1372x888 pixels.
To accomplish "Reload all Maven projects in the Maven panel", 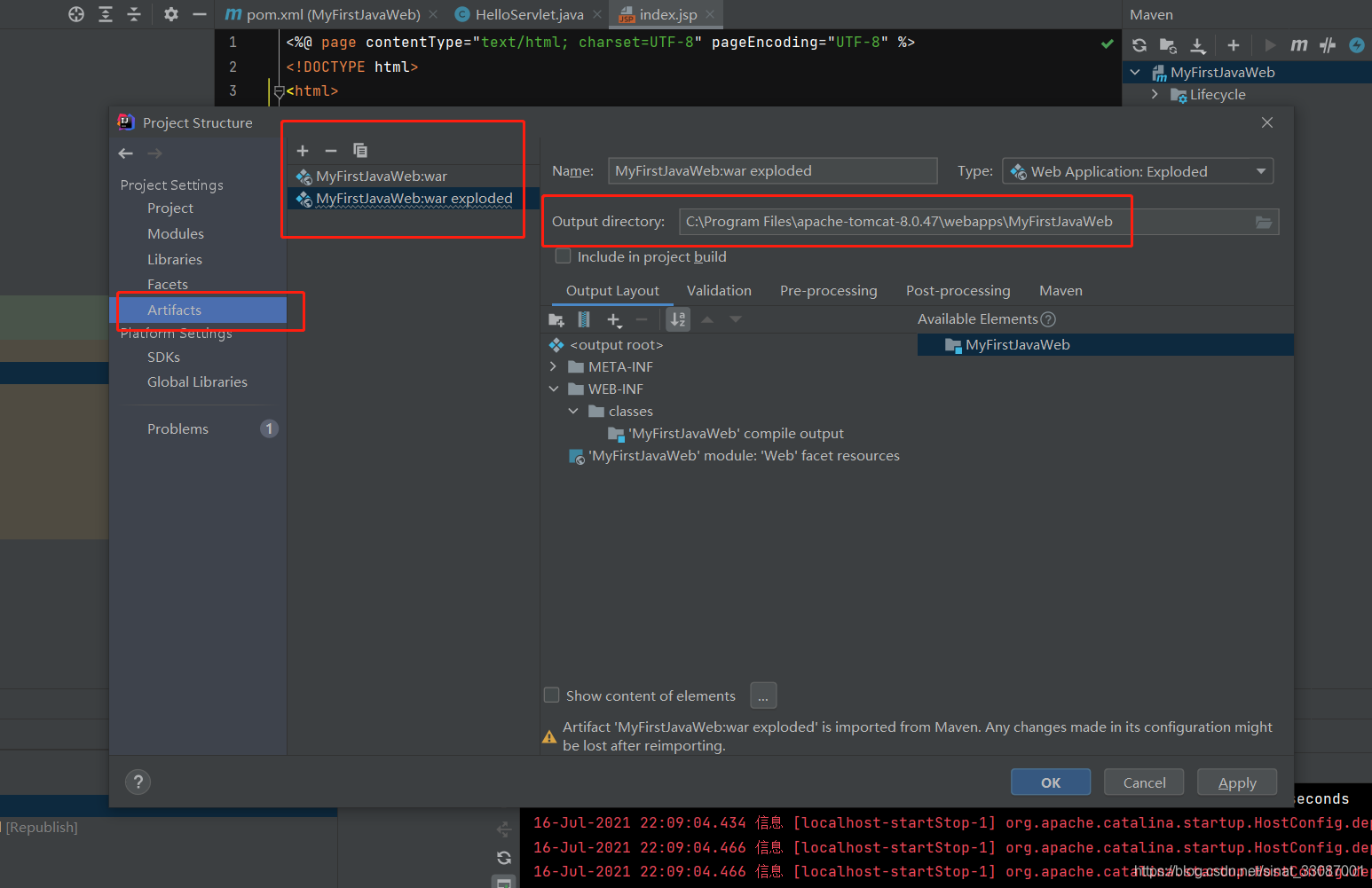I will tap(1139, 45).
